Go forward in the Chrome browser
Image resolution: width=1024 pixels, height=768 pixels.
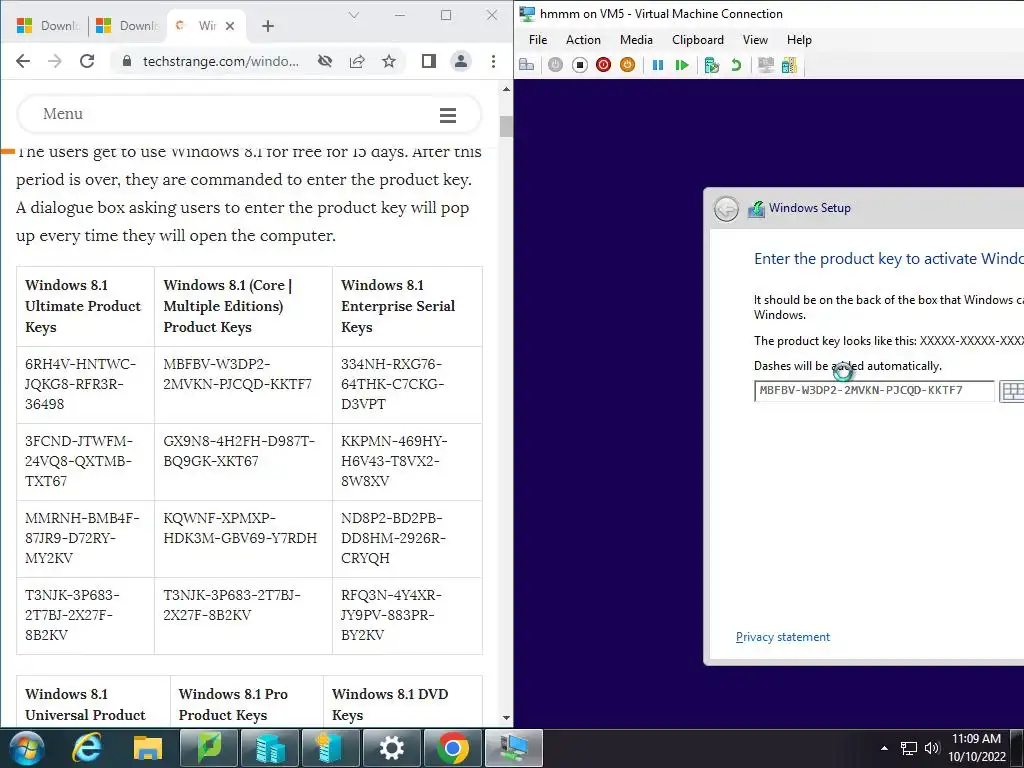[55, 61]
